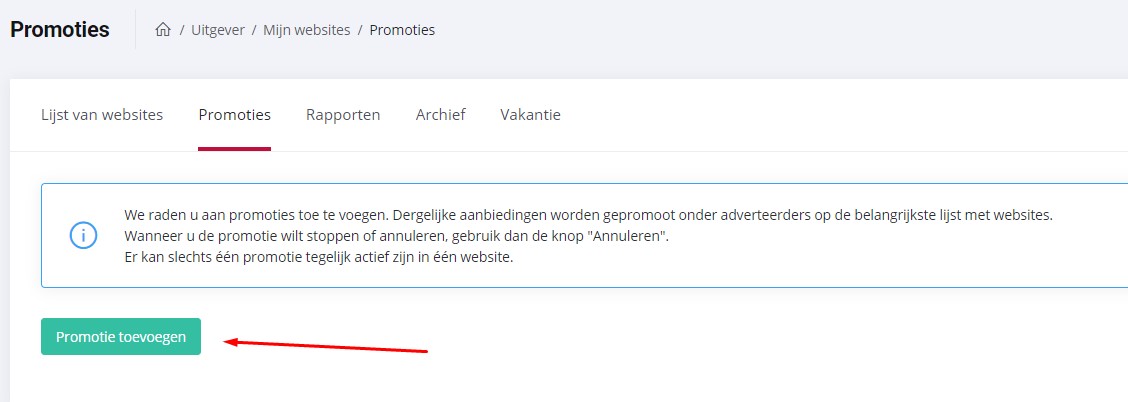The width and height of the screenshot is (1128, 402).
Task: Open the Rapporten tab
Action: click(x=343, y=115)
